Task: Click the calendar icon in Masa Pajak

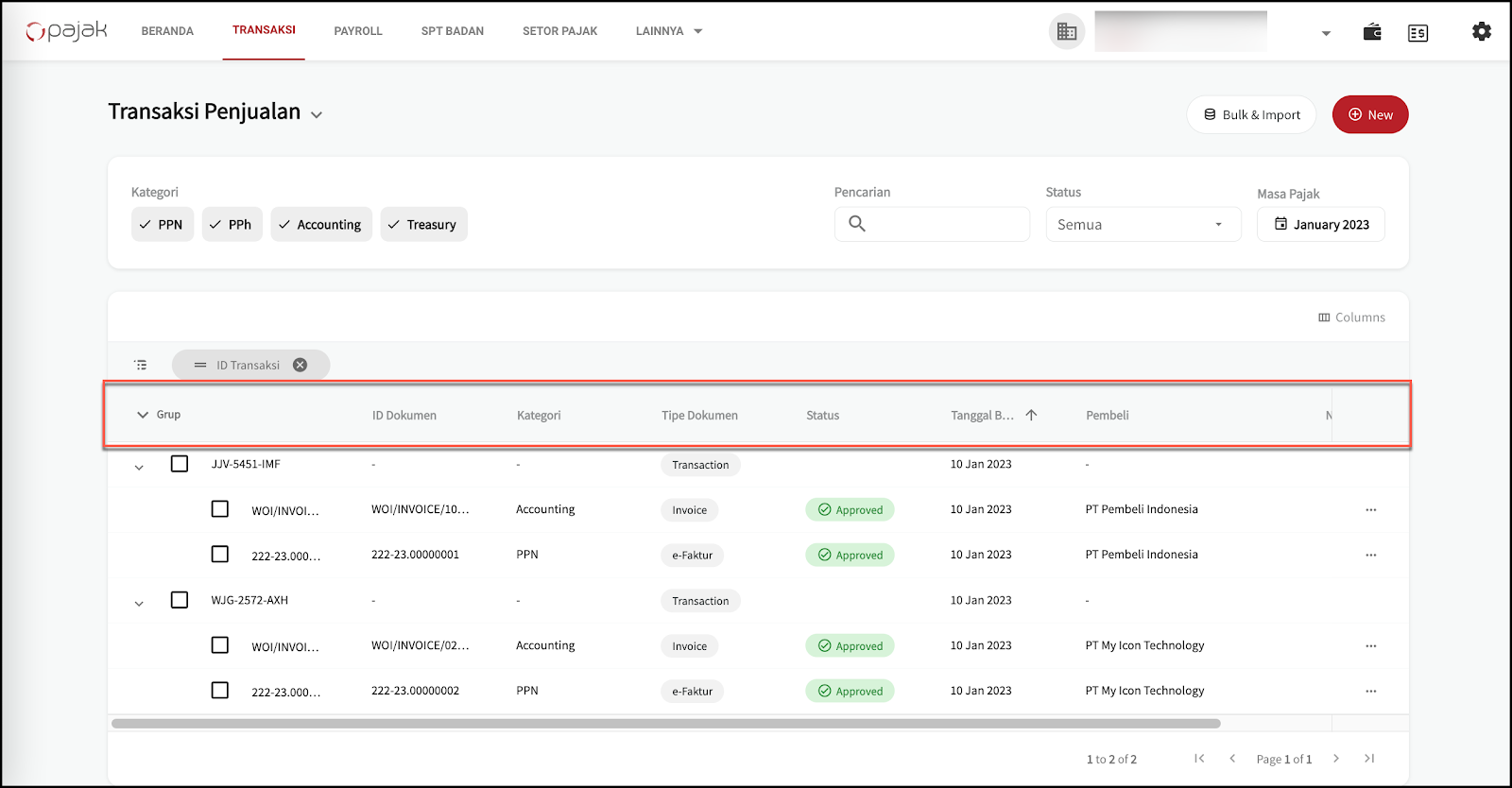Action: point(1280,224)
